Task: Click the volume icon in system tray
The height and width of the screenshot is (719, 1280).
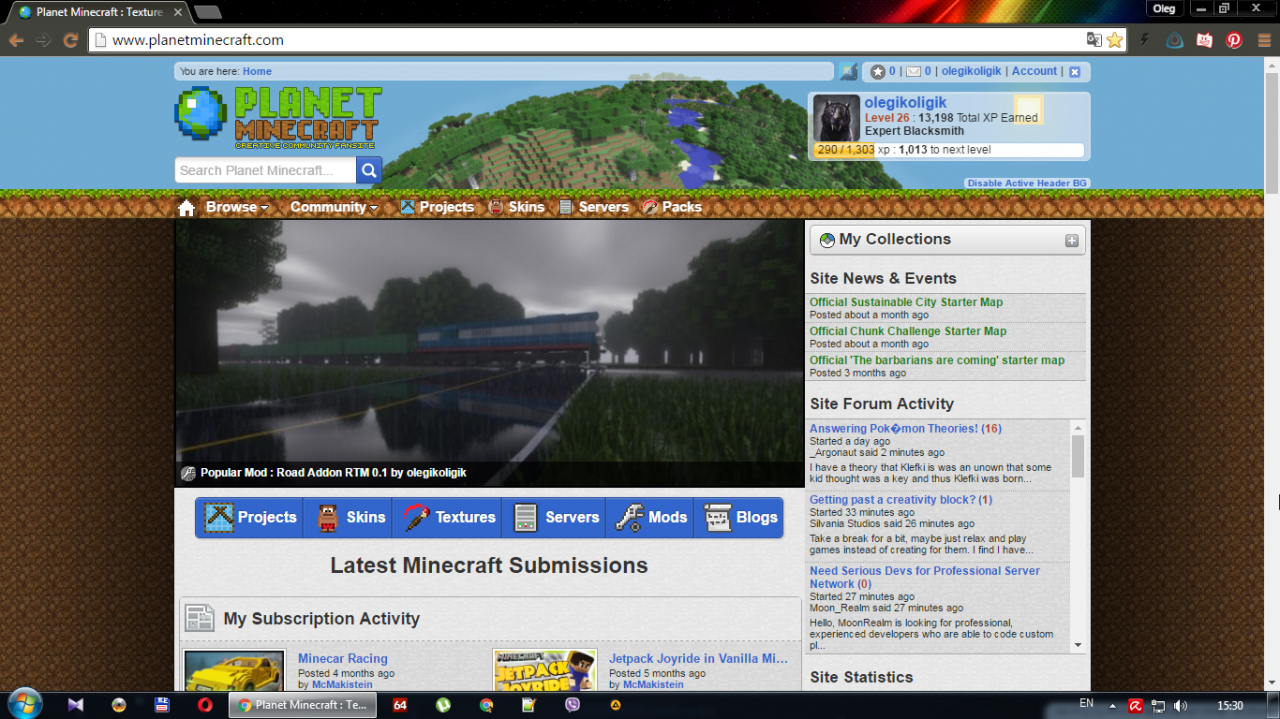Action: 1181,705
